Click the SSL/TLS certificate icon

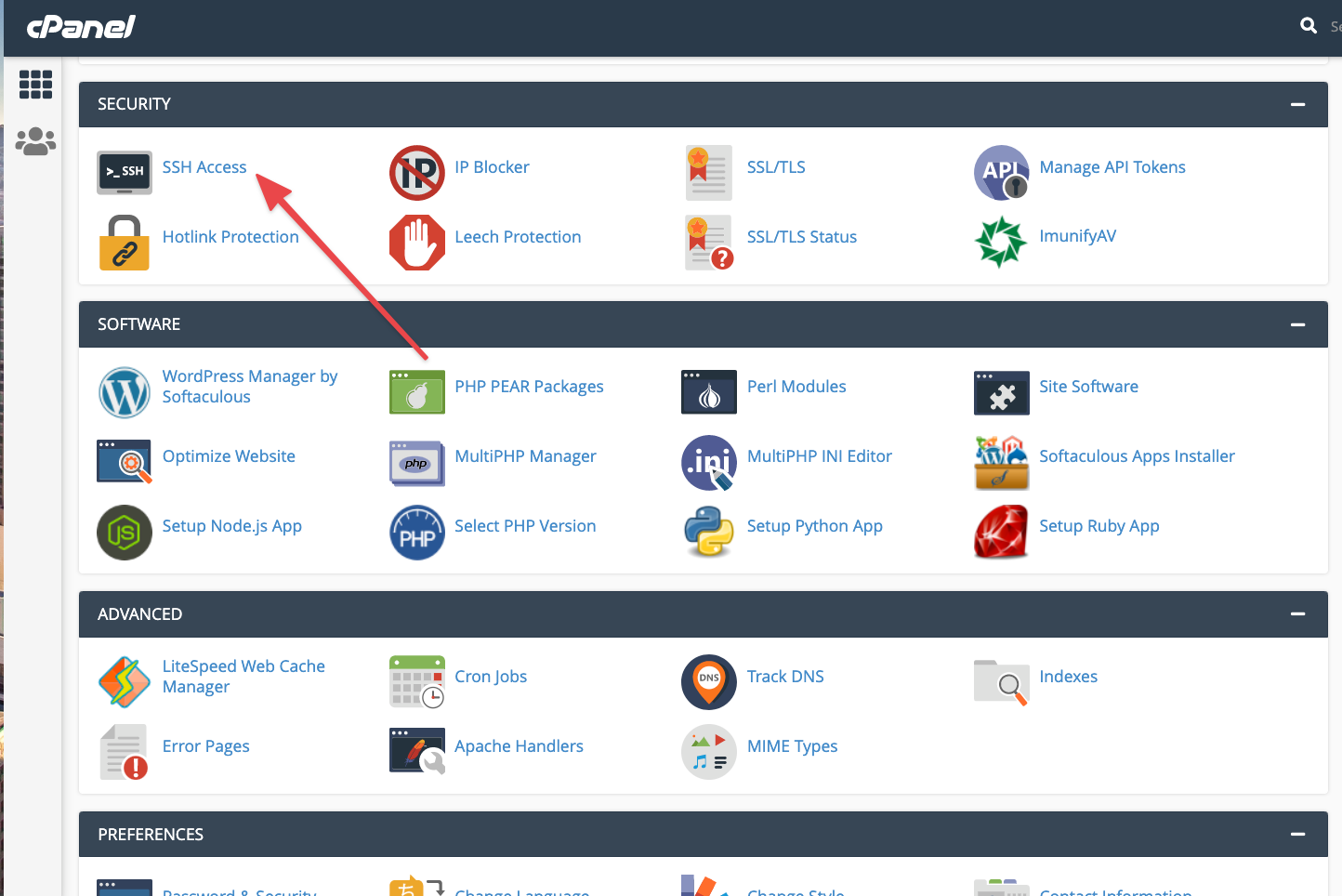708,173
